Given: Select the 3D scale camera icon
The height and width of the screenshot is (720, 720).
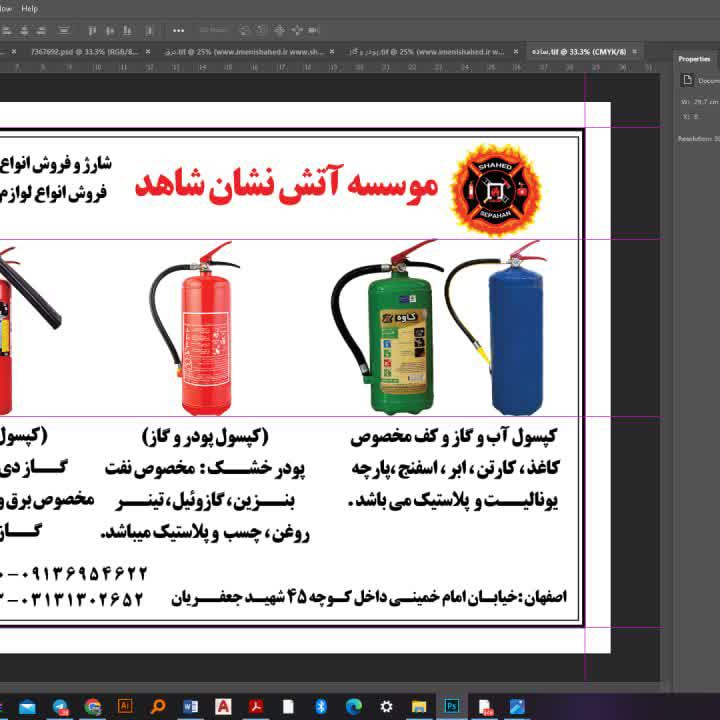Looking at the screenshot, I should click(x=314, y=31).
